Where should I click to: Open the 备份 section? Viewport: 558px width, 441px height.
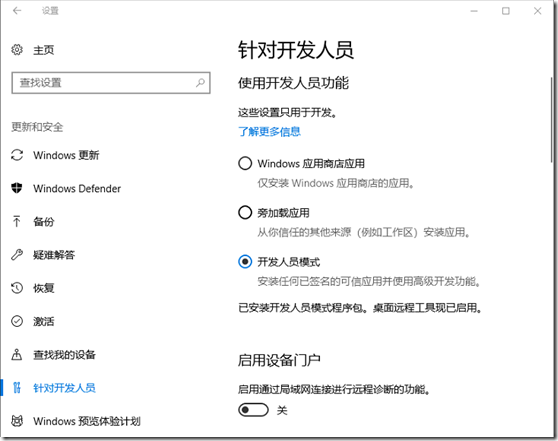pos(44,221)
